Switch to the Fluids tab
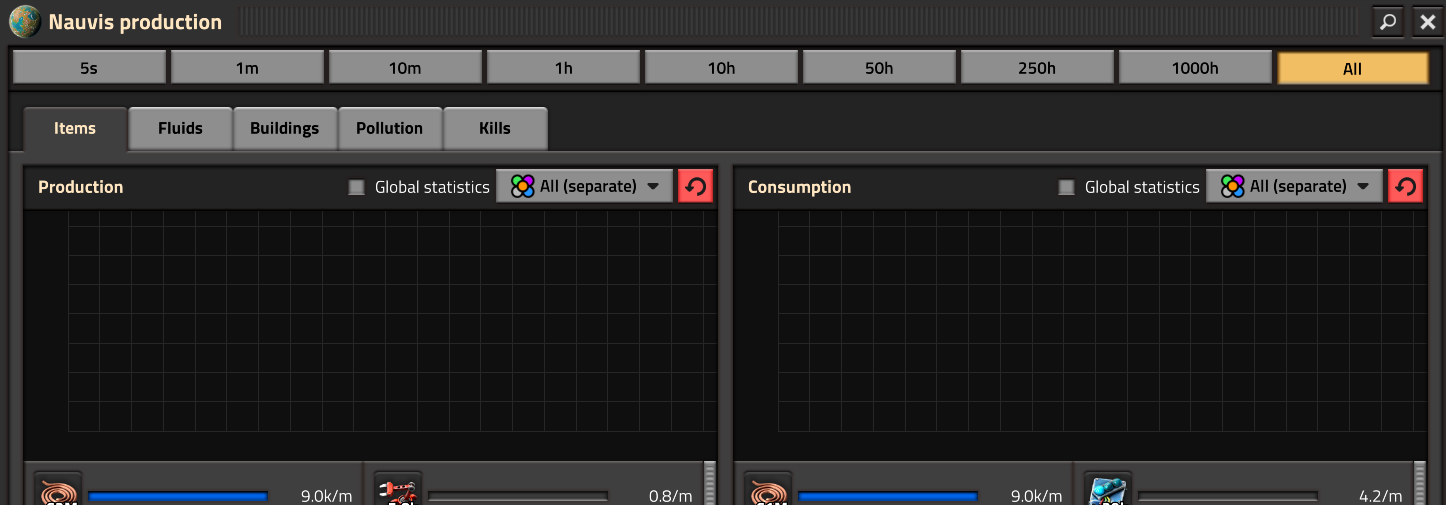The height and width of the screenshot is (505, 1446). tap(180, 128)
